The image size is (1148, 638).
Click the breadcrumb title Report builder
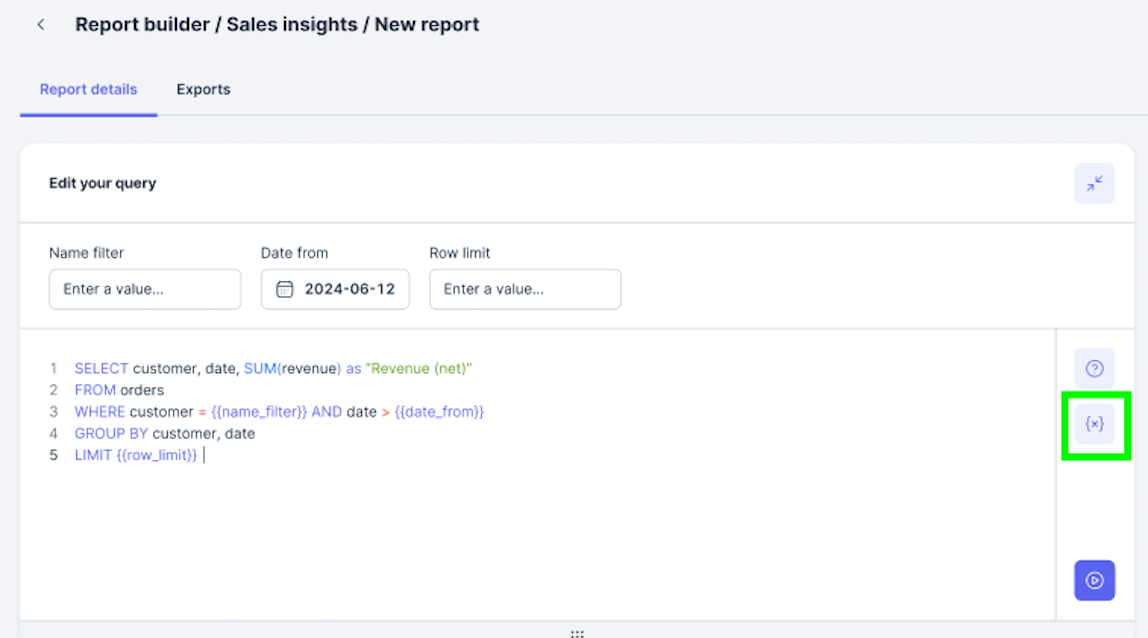point(143,25)
